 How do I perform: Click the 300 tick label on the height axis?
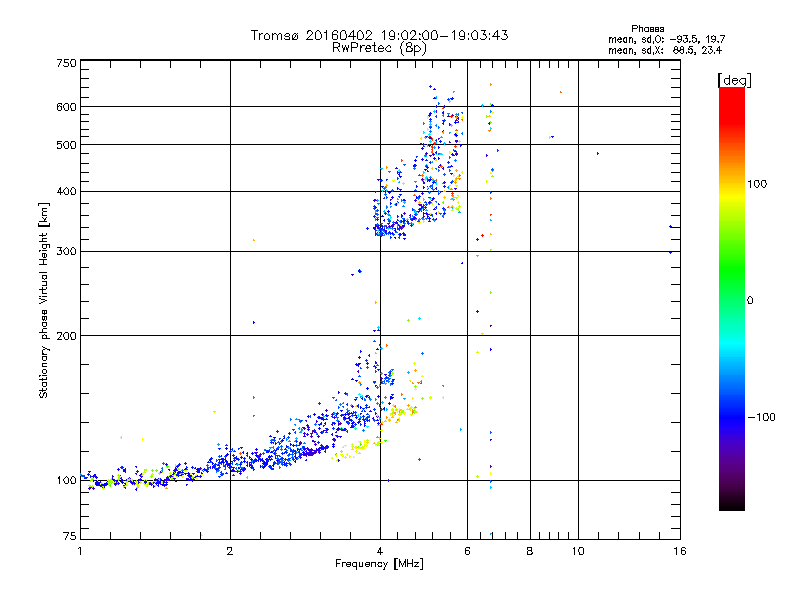tap(66, 251)
